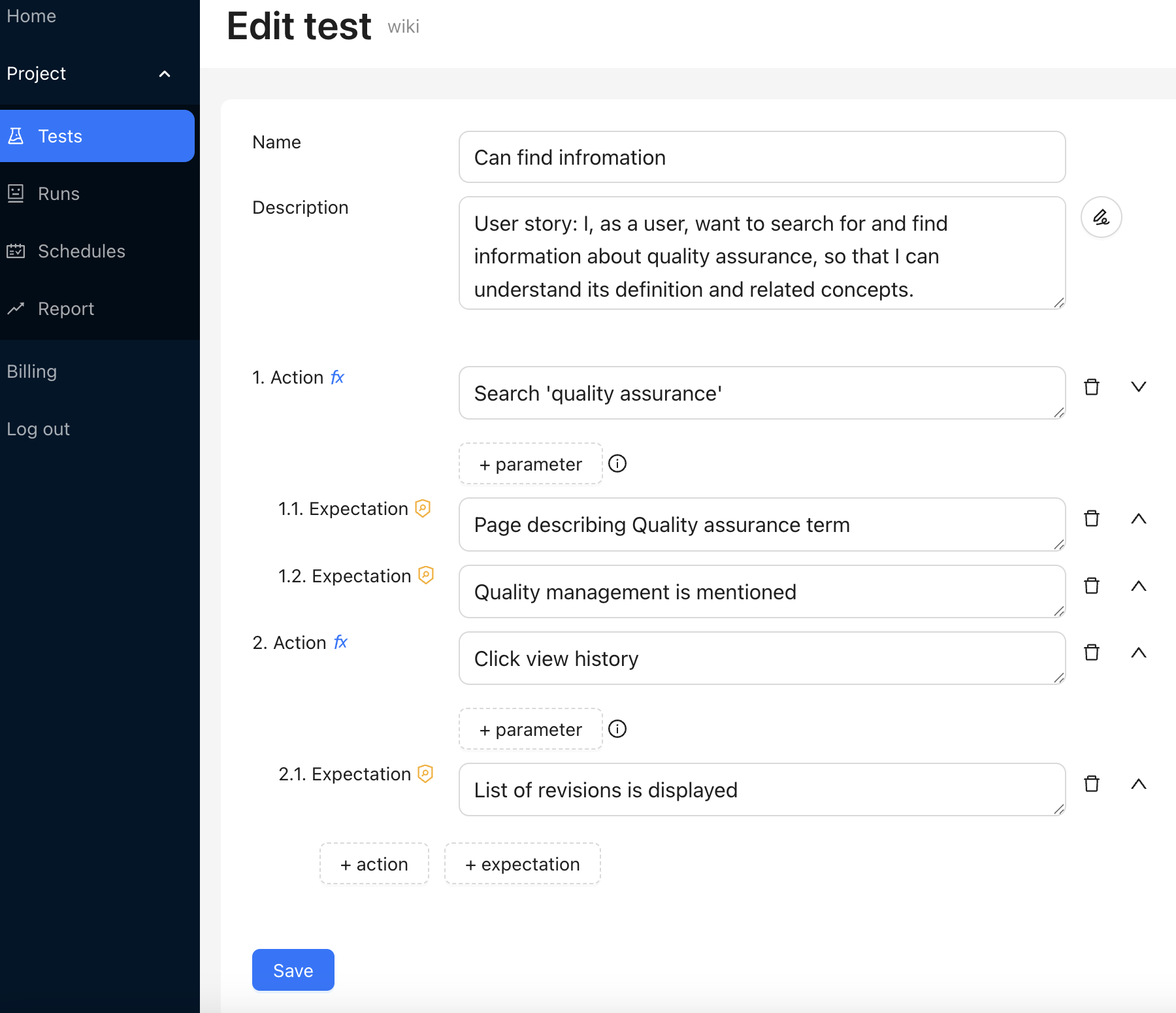Delete Expectation 1.2 via trash icon
The height and width of the screenshot is (1013, 1176).
pyautogui.click(x=1092, y=586)
